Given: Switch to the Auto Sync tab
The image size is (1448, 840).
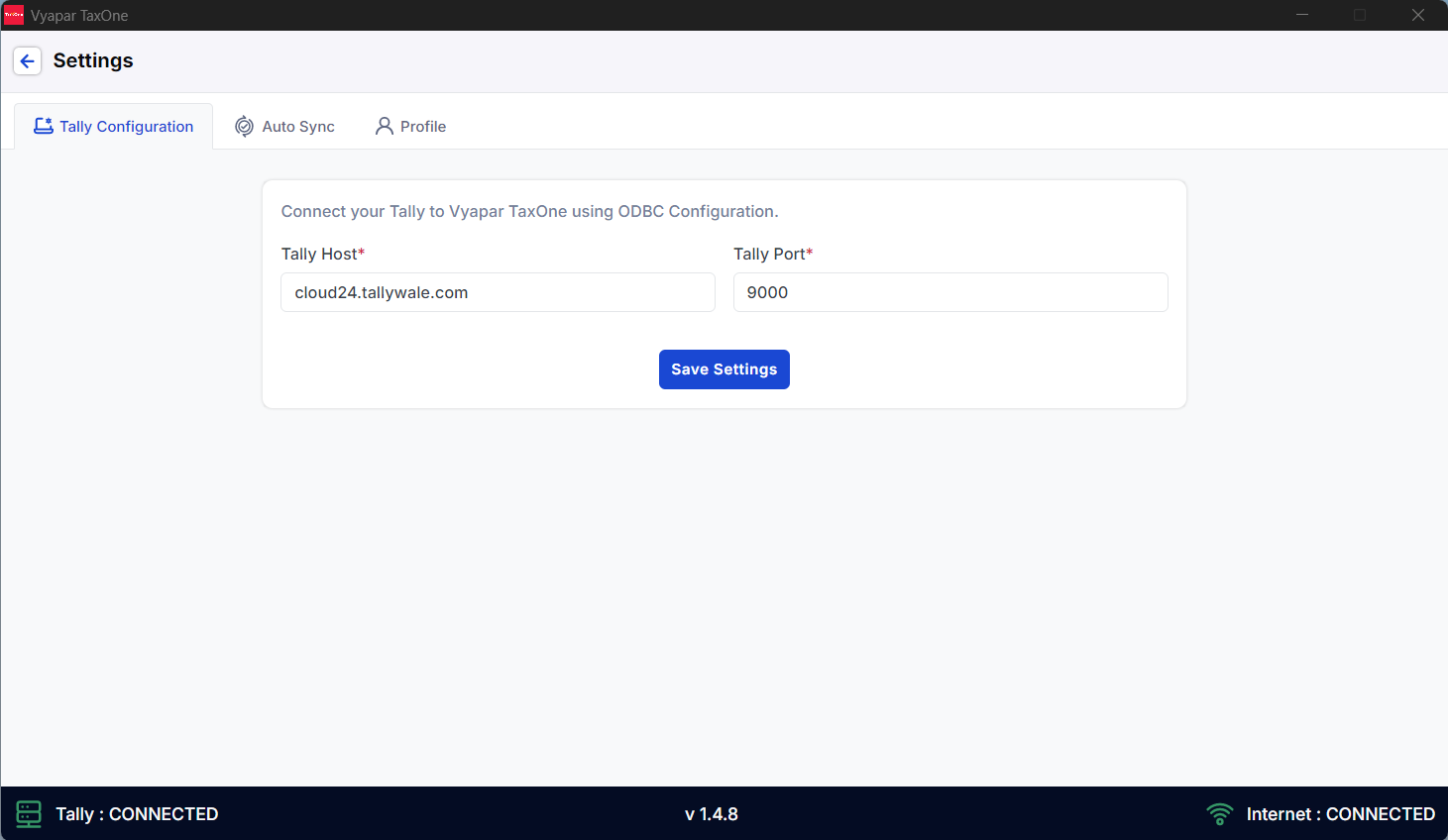Looking at the screenshot, I should pos(284,126).
